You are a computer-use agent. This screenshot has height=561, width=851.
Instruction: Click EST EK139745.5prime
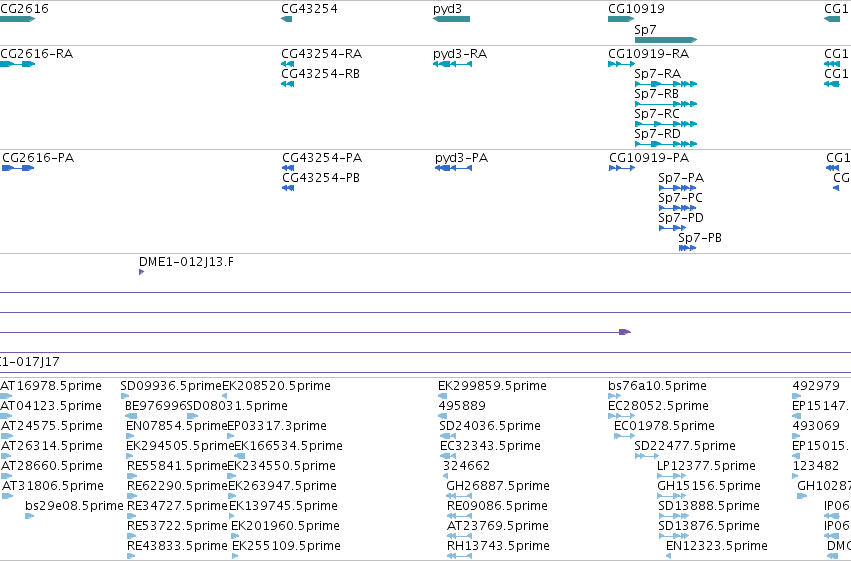[x=283, y=506]
